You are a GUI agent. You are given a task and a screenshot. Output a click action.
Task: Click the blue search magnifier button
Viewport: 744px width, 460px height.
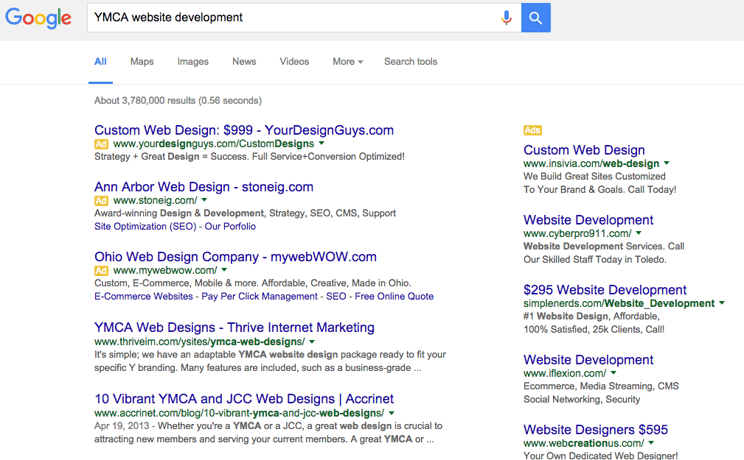click(536, 18)
